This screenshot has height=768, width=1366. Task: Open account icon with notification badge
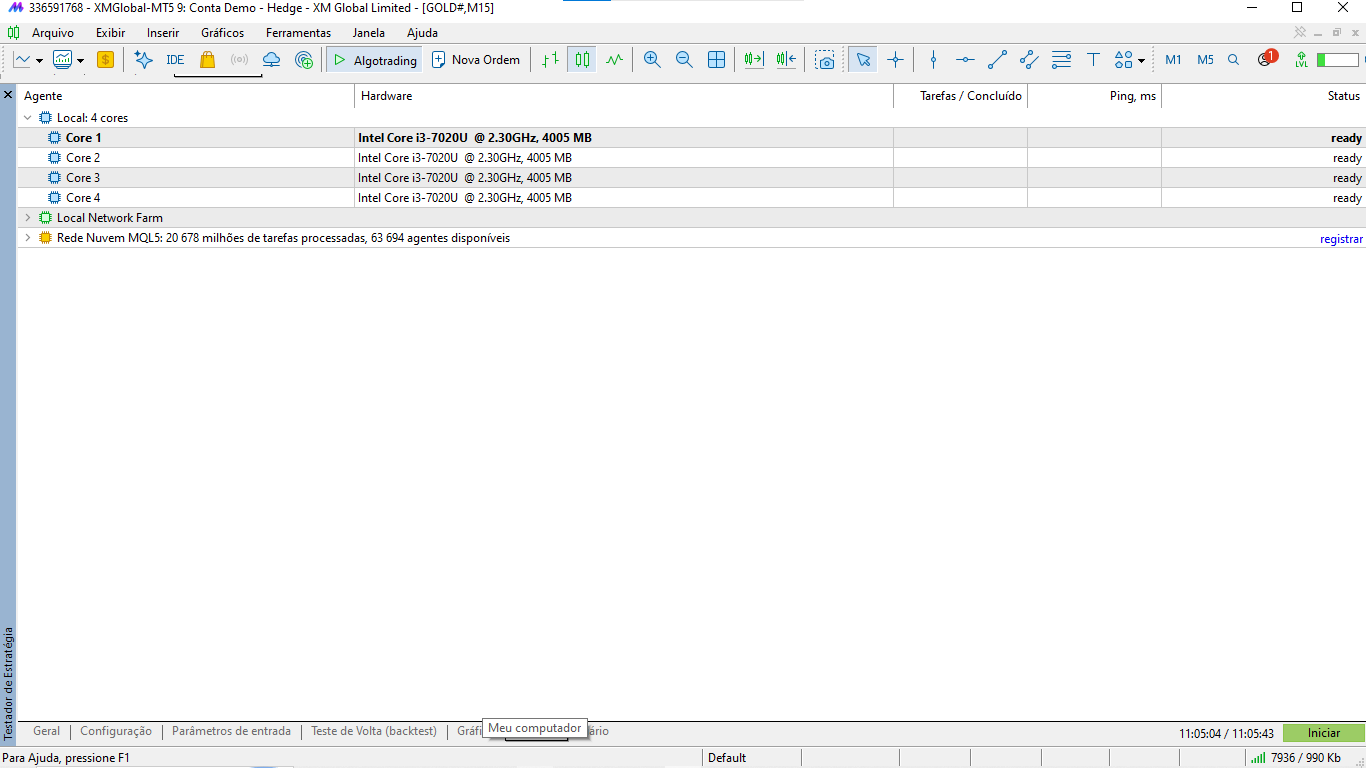coord(1267,59)
